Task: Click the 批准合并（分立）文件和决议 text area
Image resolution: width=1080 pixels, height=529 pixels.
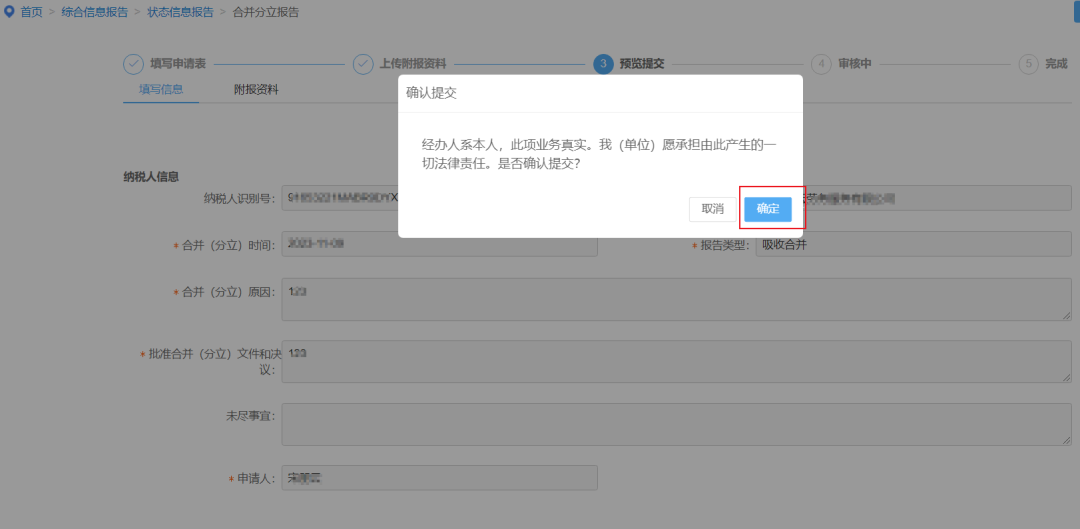Action: pos(676,361)
